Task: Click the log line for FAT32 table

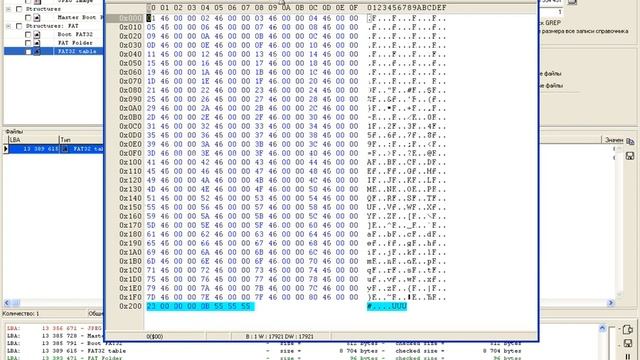Action: pyautogui.click(x=66, y=351)
